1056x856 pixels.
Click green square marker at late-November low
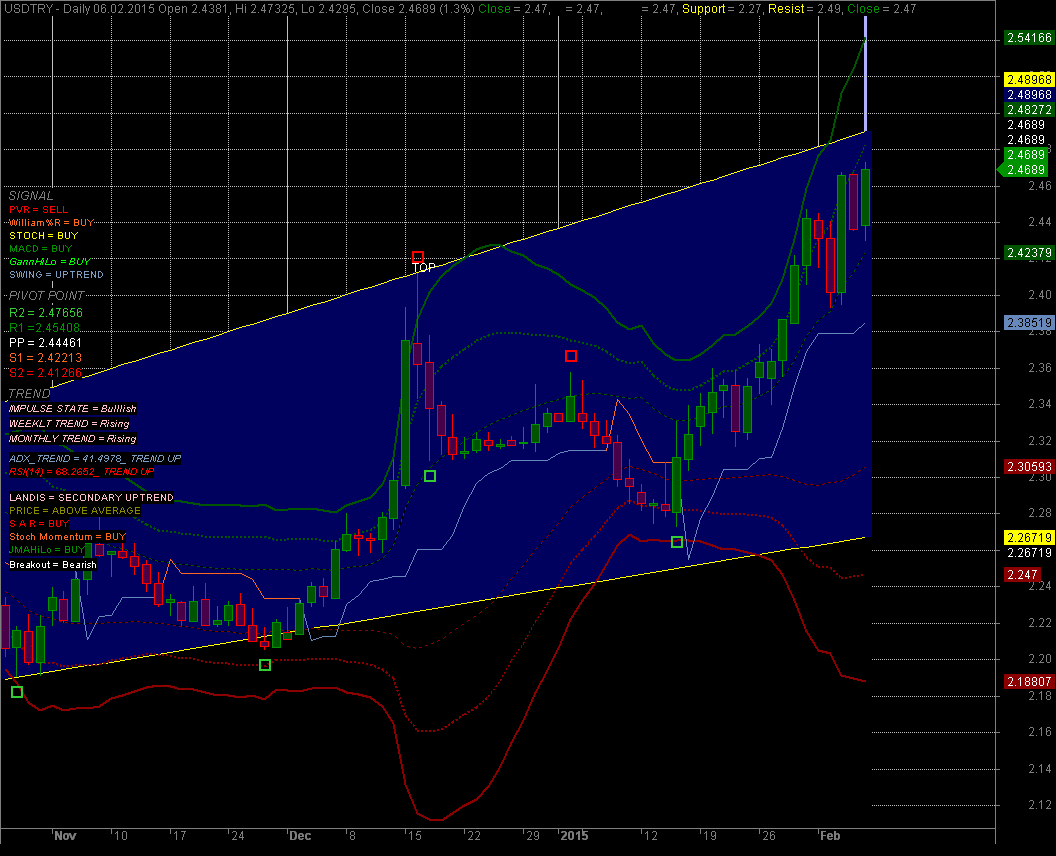pyautogui.click(x=265, y=665)
